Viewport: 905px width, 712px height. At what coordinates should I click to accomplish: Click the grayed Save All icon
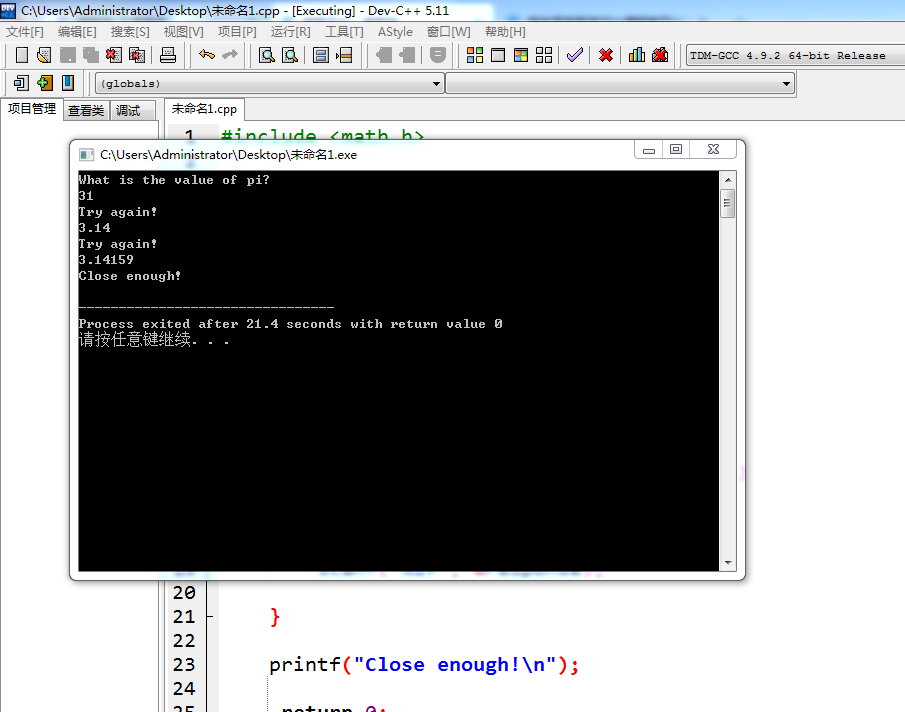(91, 55)
